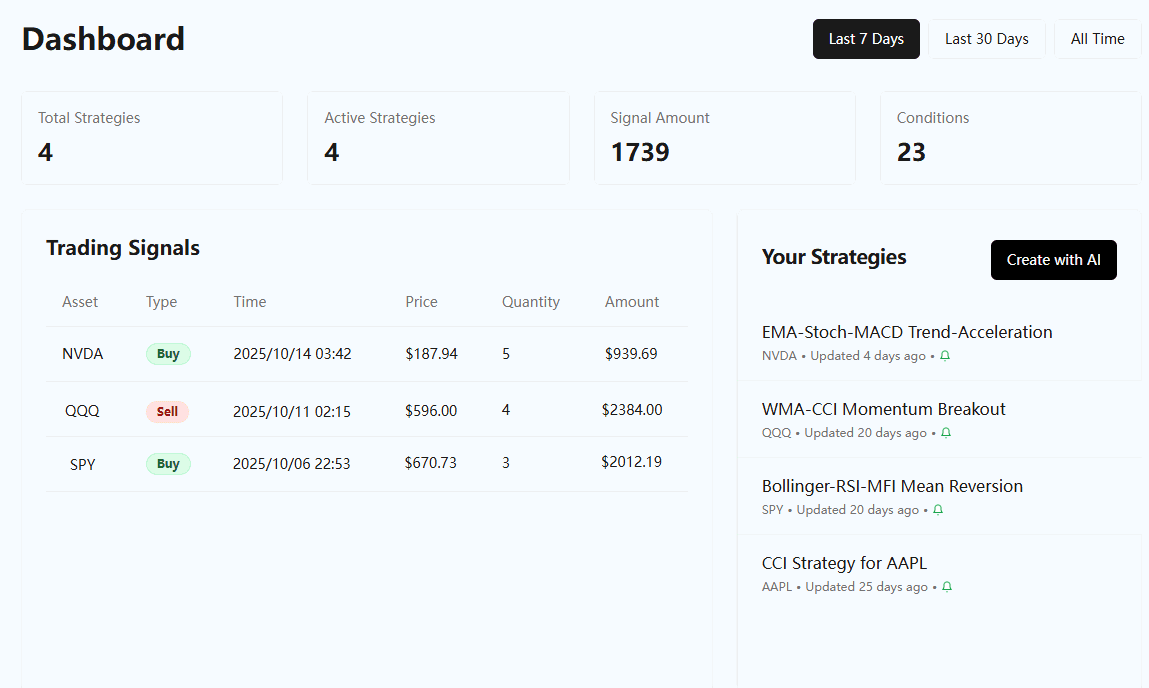Toggle bell icon for Bollinger-RSI-MFI Mean Reversion

tap(938, 509)
